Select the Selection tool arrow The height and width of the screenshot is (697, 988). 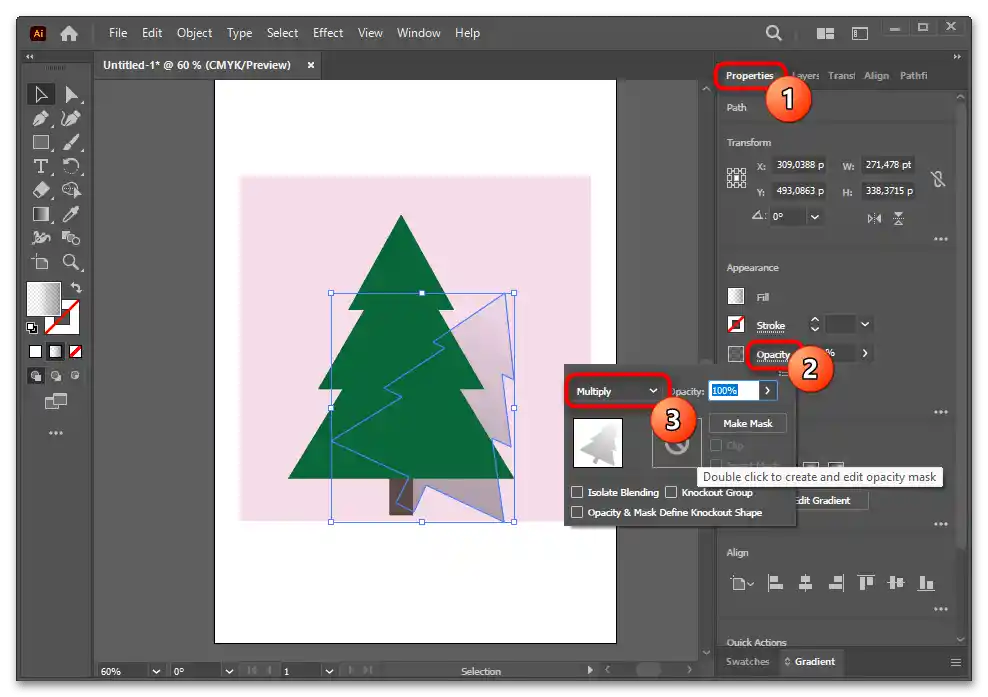(40, 95)
